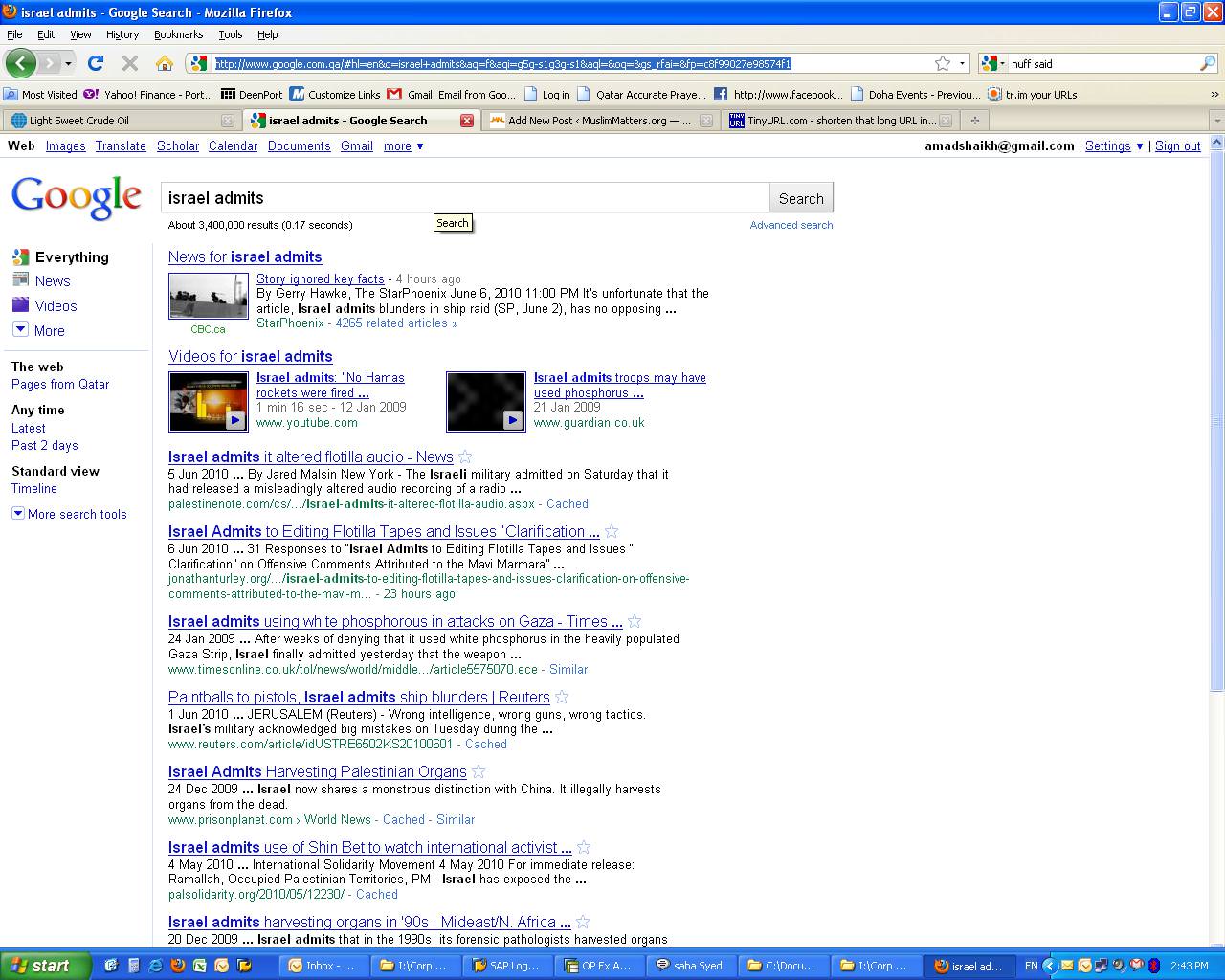
Task: Click the Firefox Back arrow button
Action: tap(20, 63)
